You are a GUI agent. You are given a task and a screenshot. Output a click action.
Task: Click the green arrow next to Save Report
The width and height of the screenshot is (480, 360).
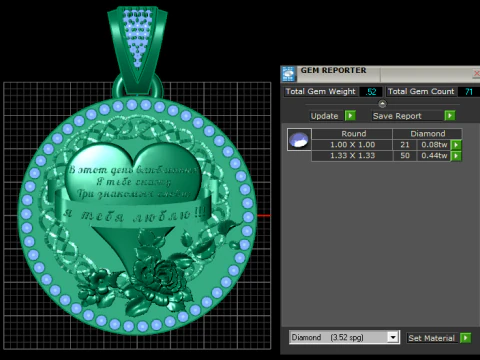pyautogui.click(x=450, y=116)
